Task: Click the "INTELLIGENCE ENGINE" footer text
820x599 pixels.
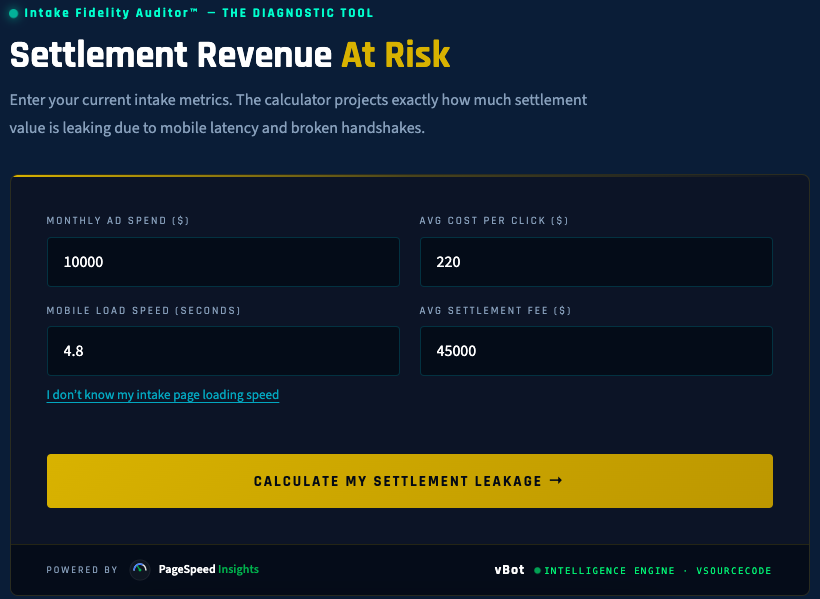Action: 610,571
